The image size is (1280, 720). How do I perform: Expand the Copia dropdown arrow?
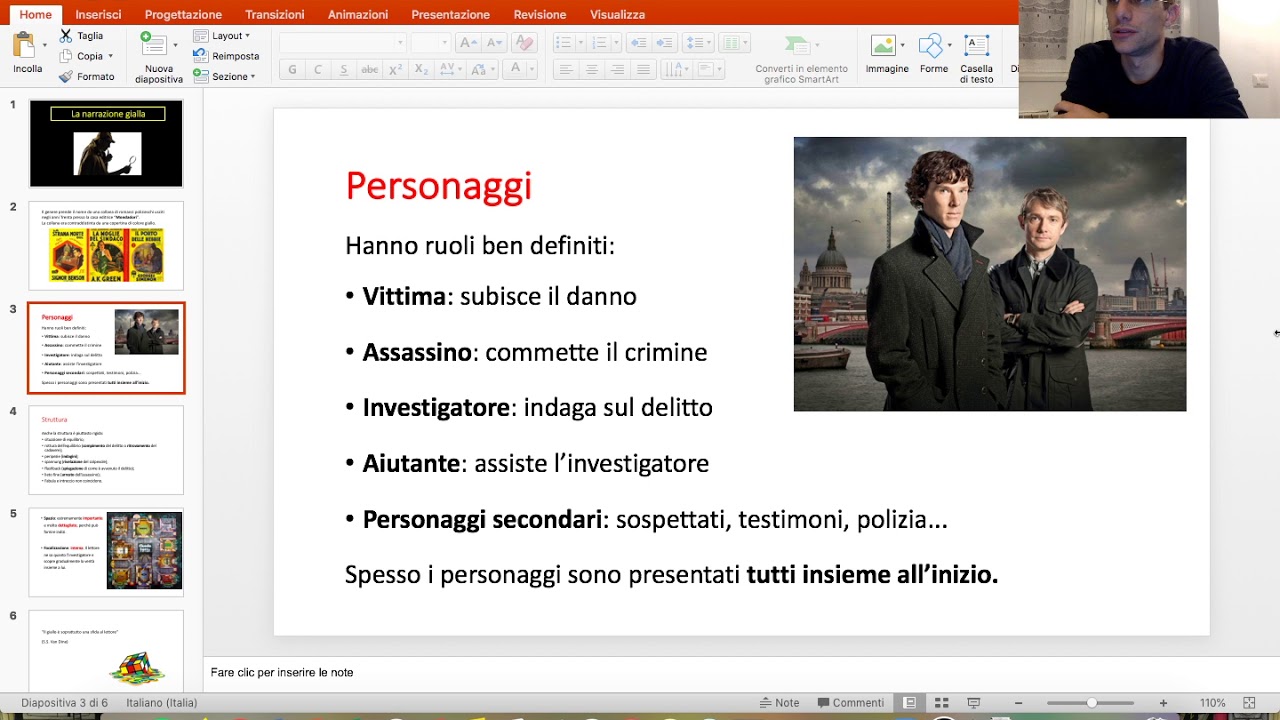(110, 56)
